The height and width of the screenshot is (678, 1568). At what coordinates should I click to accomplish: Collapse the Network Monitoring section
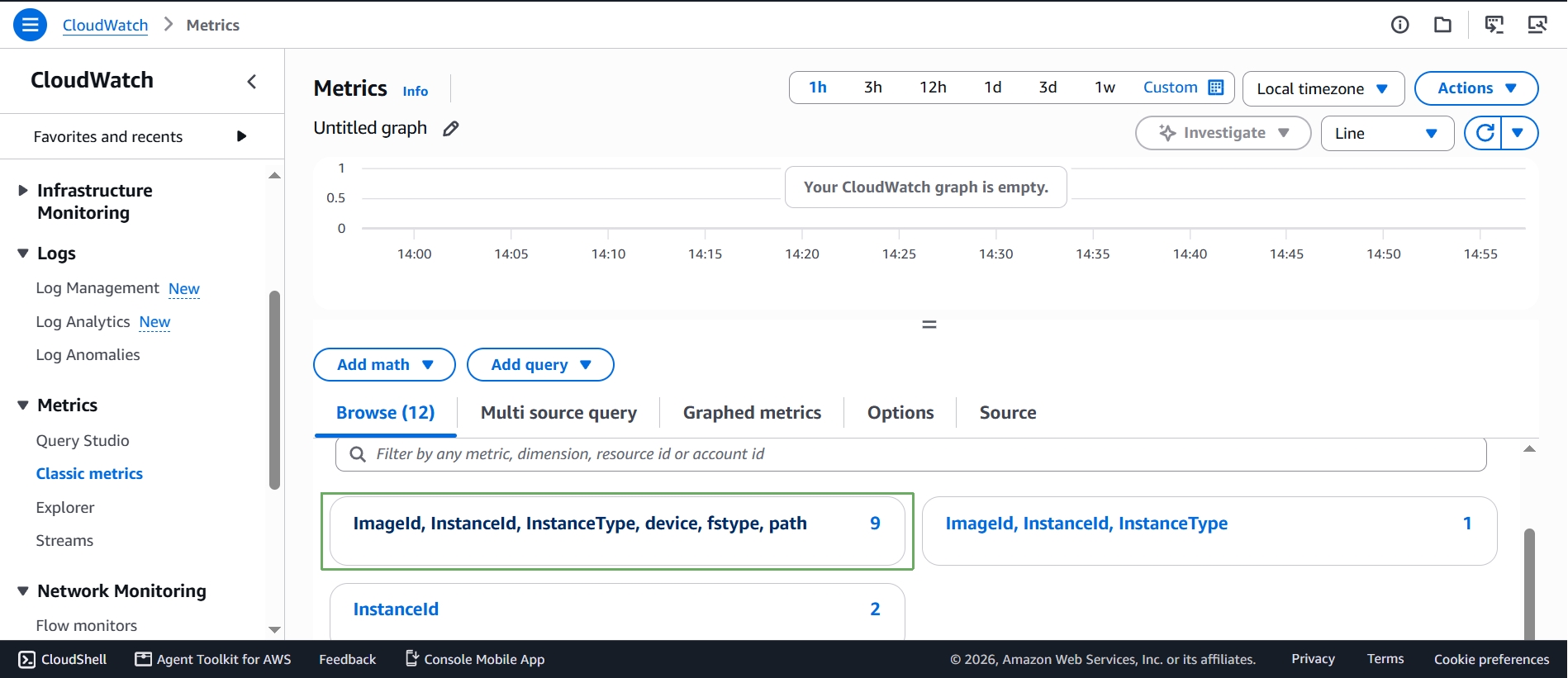click(23, 591)
